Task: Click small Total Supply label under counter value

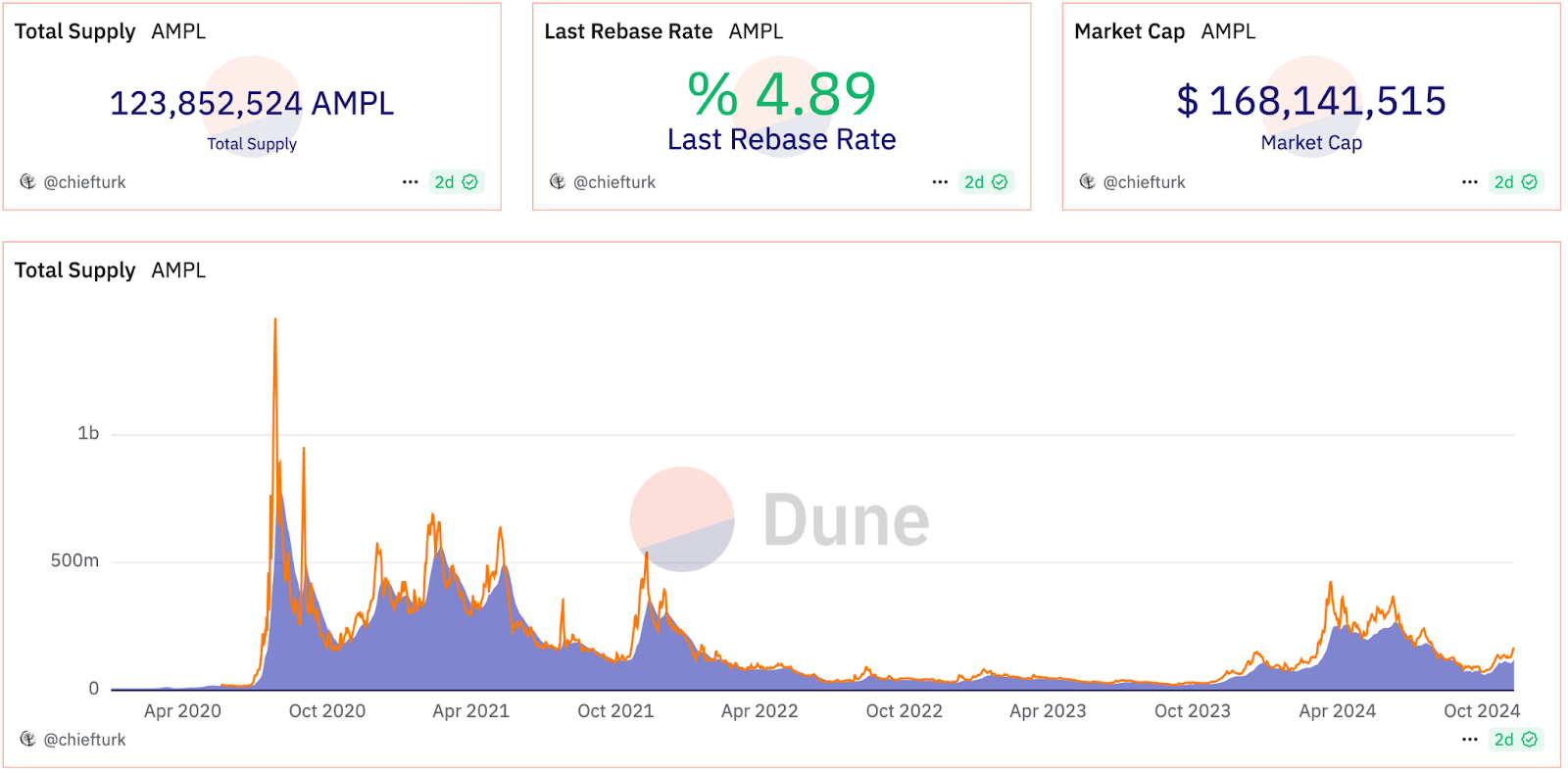Action: (252, 144)
